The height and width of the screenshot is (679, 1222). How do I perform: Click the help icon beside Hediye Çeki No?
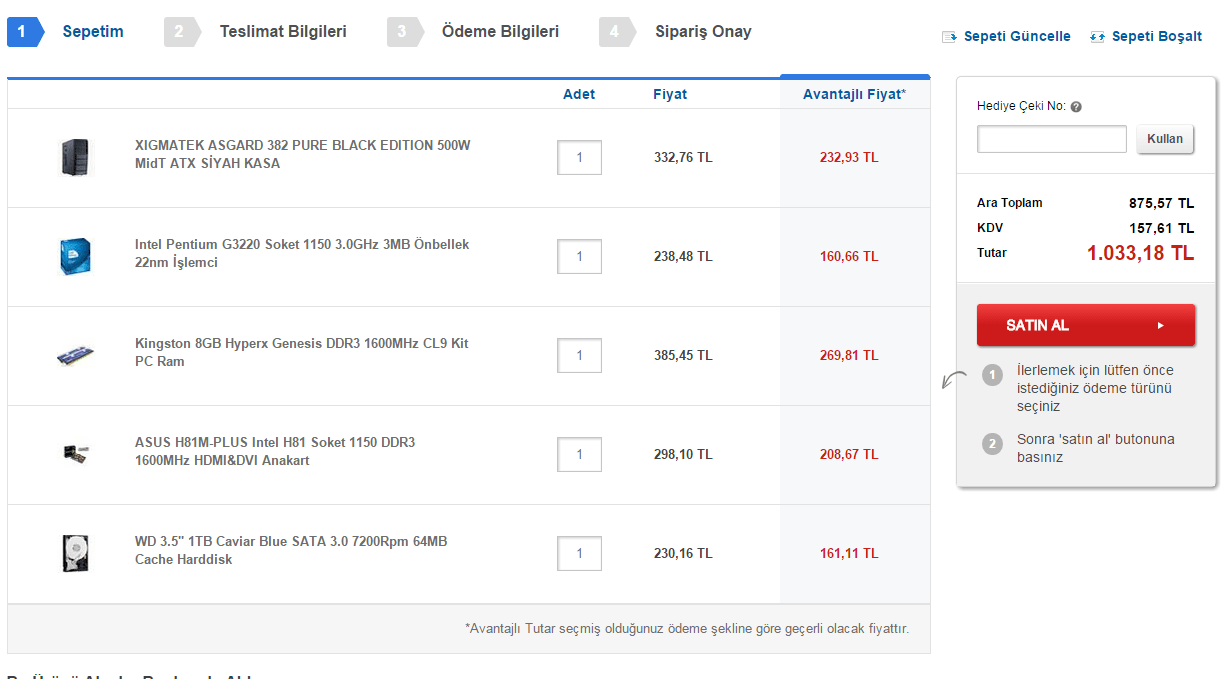click(1076, 106)
